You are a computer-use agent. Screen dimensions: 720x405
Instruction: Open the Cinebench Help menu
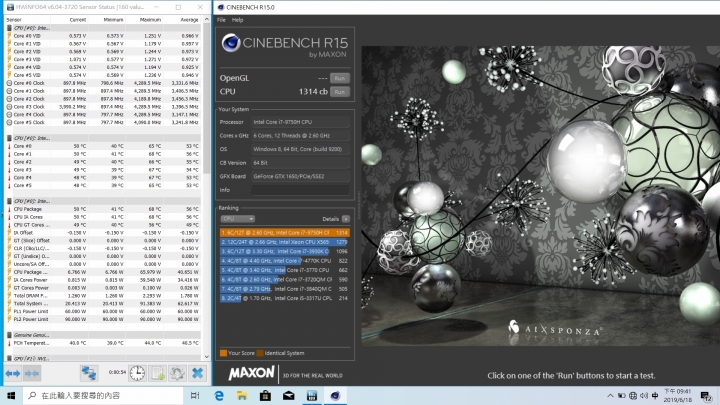tap(237, 20)
